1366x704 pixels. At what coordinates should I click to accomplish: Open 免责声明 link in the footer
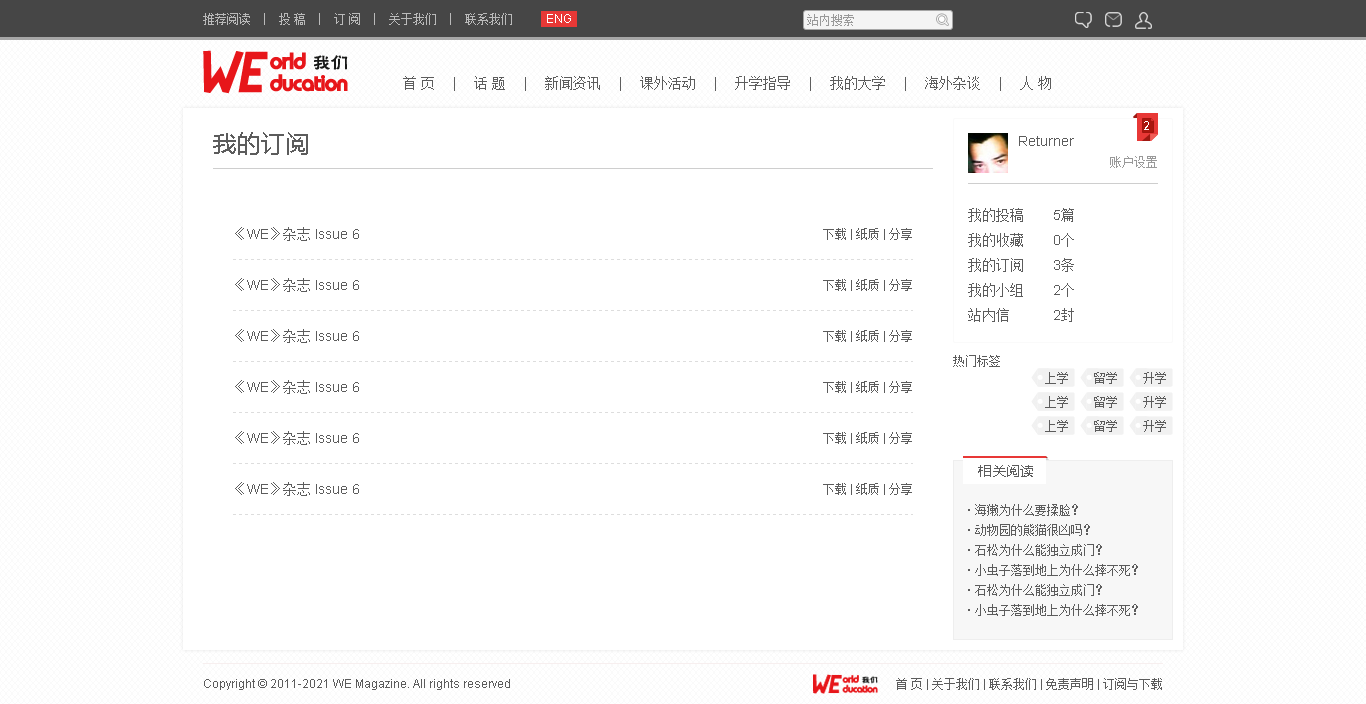[x=1069, y=684]
